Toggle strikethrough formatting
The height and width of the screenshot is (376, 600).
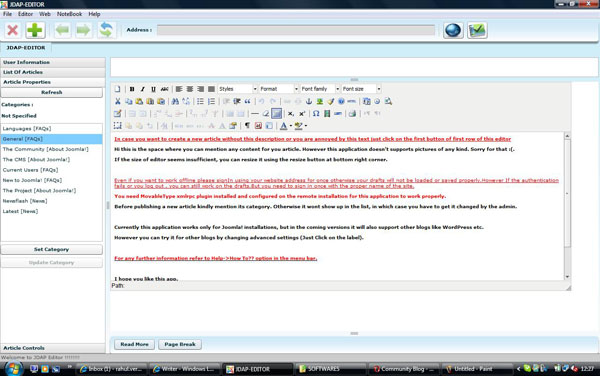[164, 89]
